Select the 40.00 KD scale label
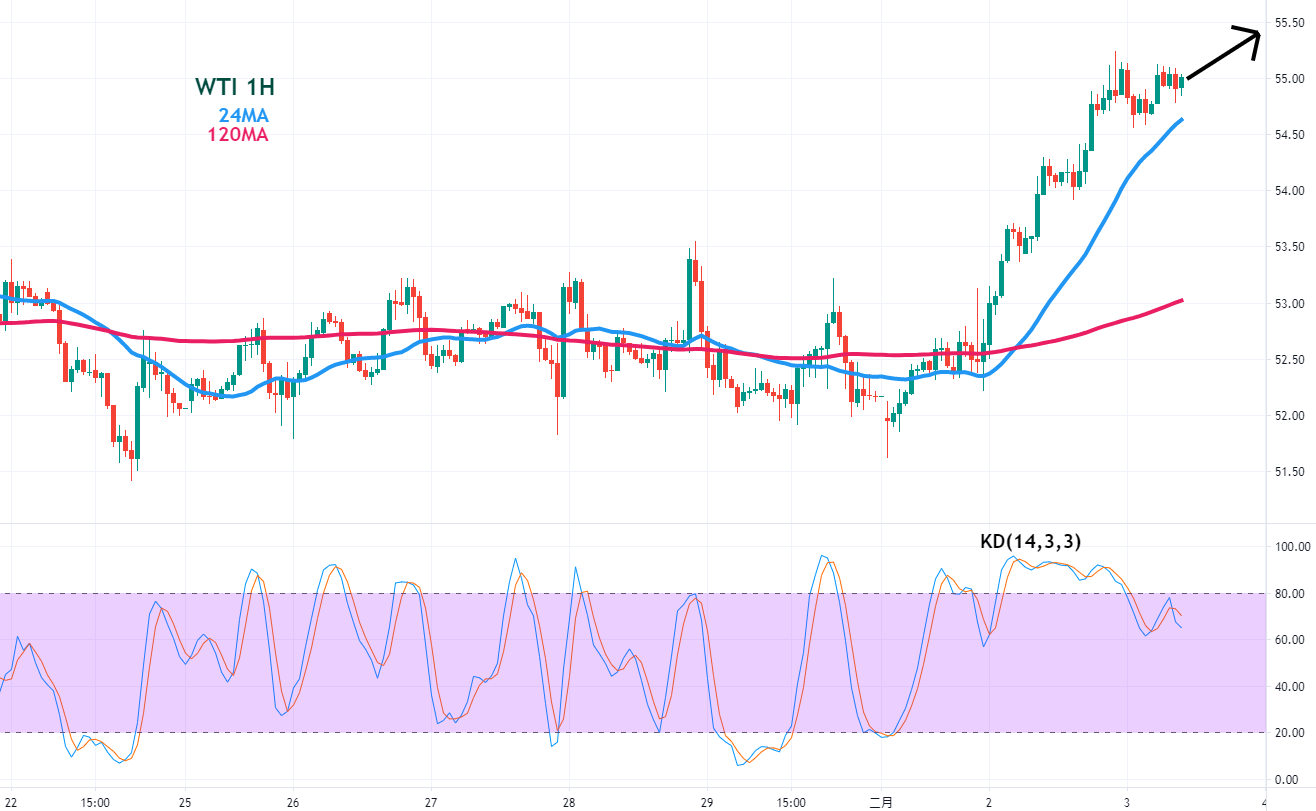The image size is (1316, 811). click(1288, 687)
